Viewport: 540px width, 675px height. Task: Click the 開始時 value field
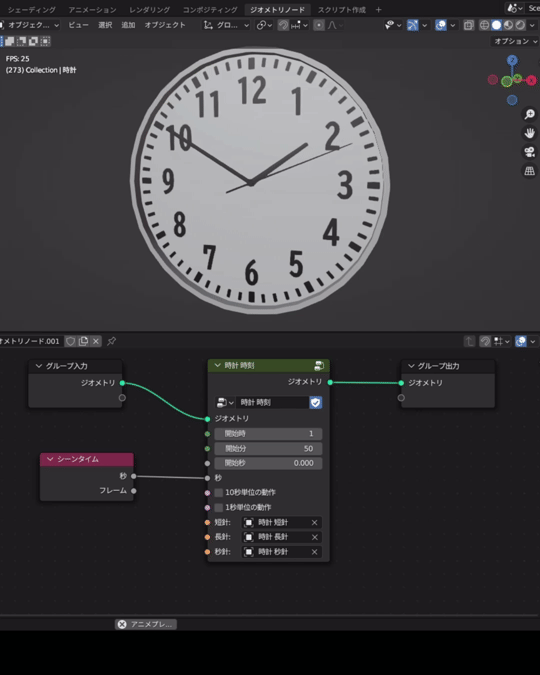pos(268,433)
